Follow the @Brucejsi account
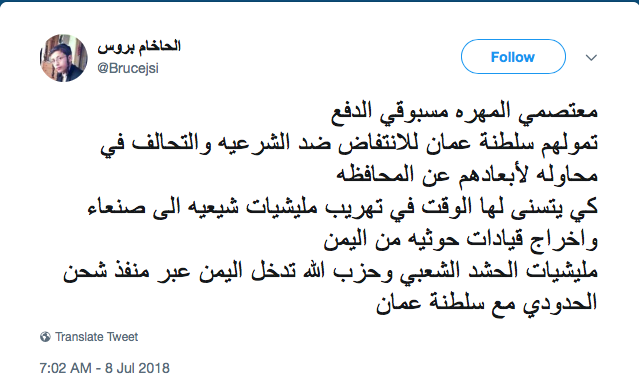Viewport: 639px width, 384px height. pyautogui.click(x=513, y=57)
